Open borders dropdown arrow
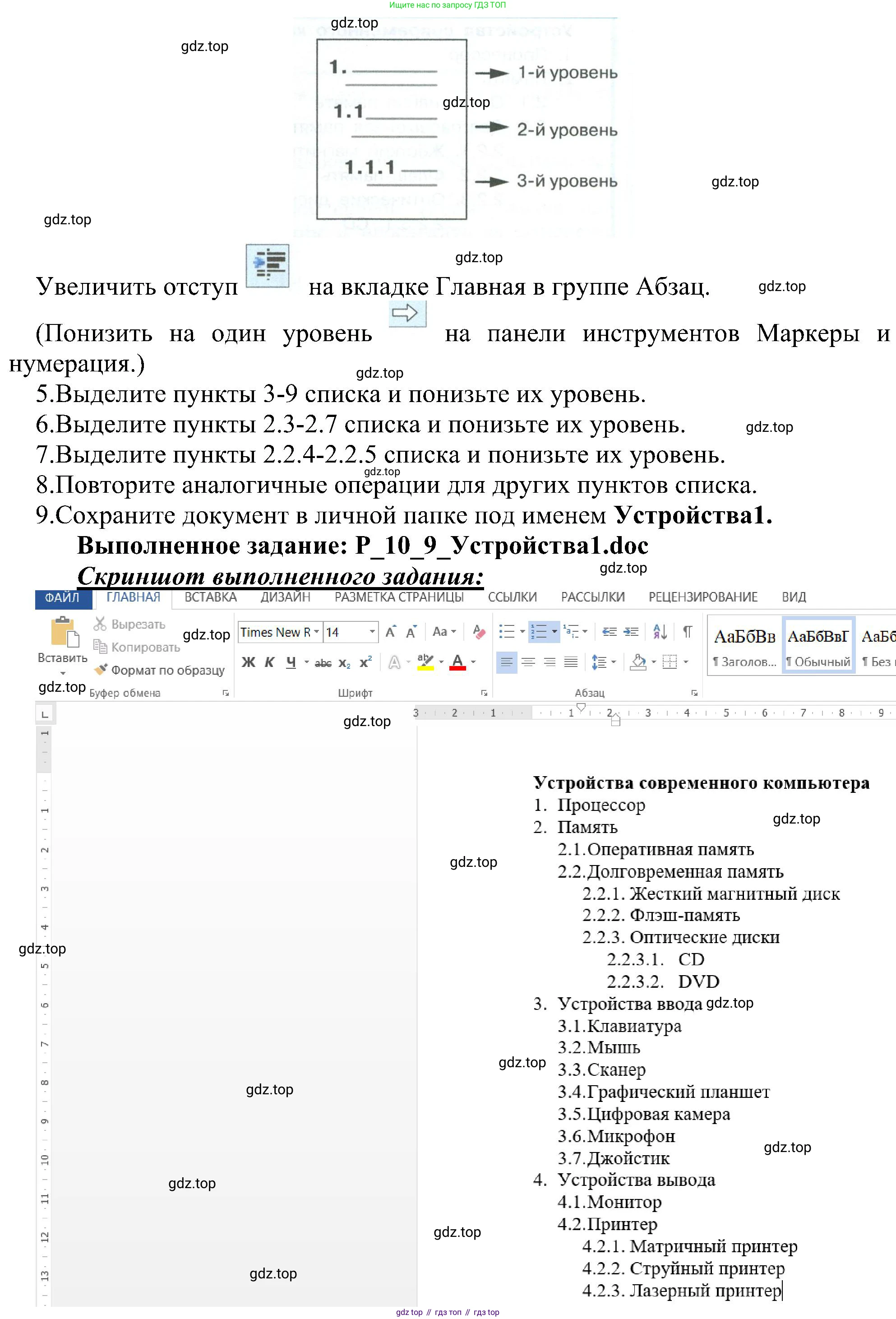The height and width of the screenshot is (1319, 896). click(x=685, y=662)
